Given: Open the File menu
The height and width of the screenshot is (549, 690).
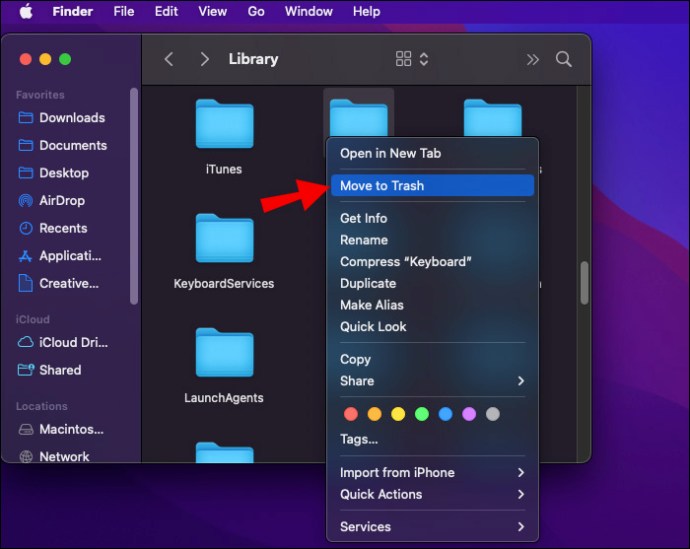Looking at the screenshot, I should [124, 11].
